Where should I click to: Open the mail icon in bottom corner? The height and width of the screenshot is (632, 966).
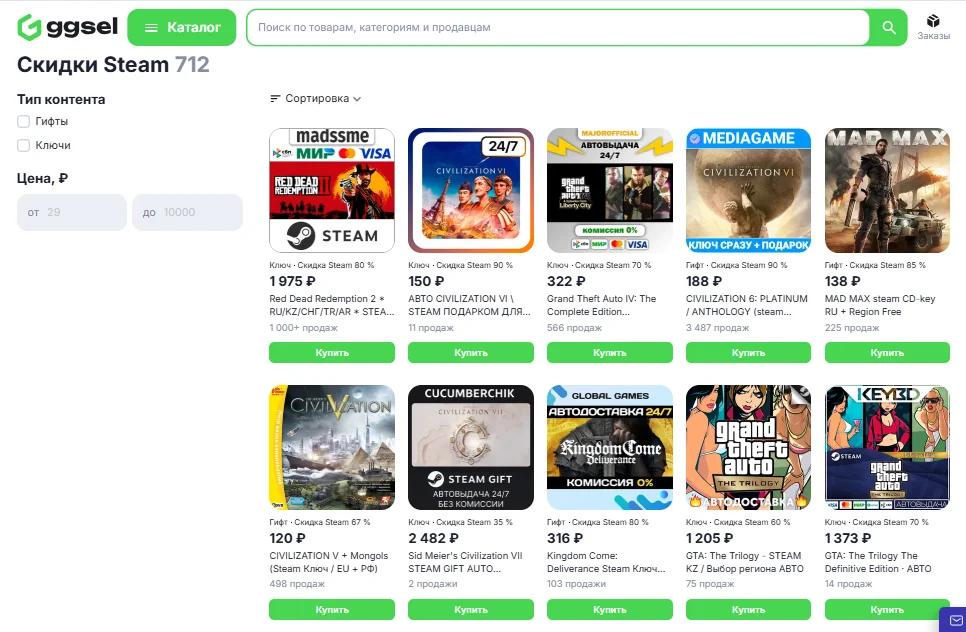[x=951, y=618]
